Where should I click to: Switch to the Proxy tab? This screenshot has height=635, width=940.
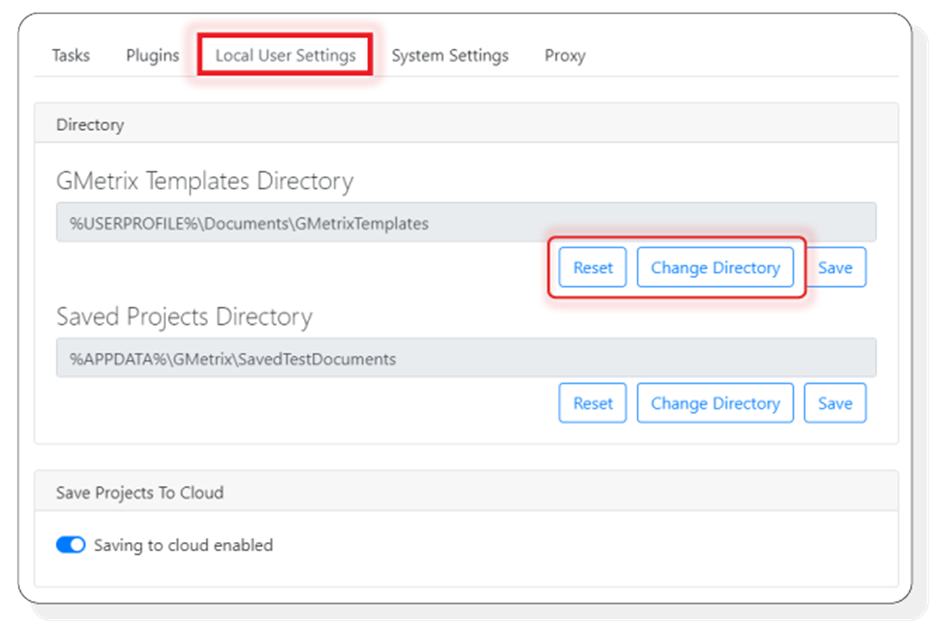tap(565, 56)
